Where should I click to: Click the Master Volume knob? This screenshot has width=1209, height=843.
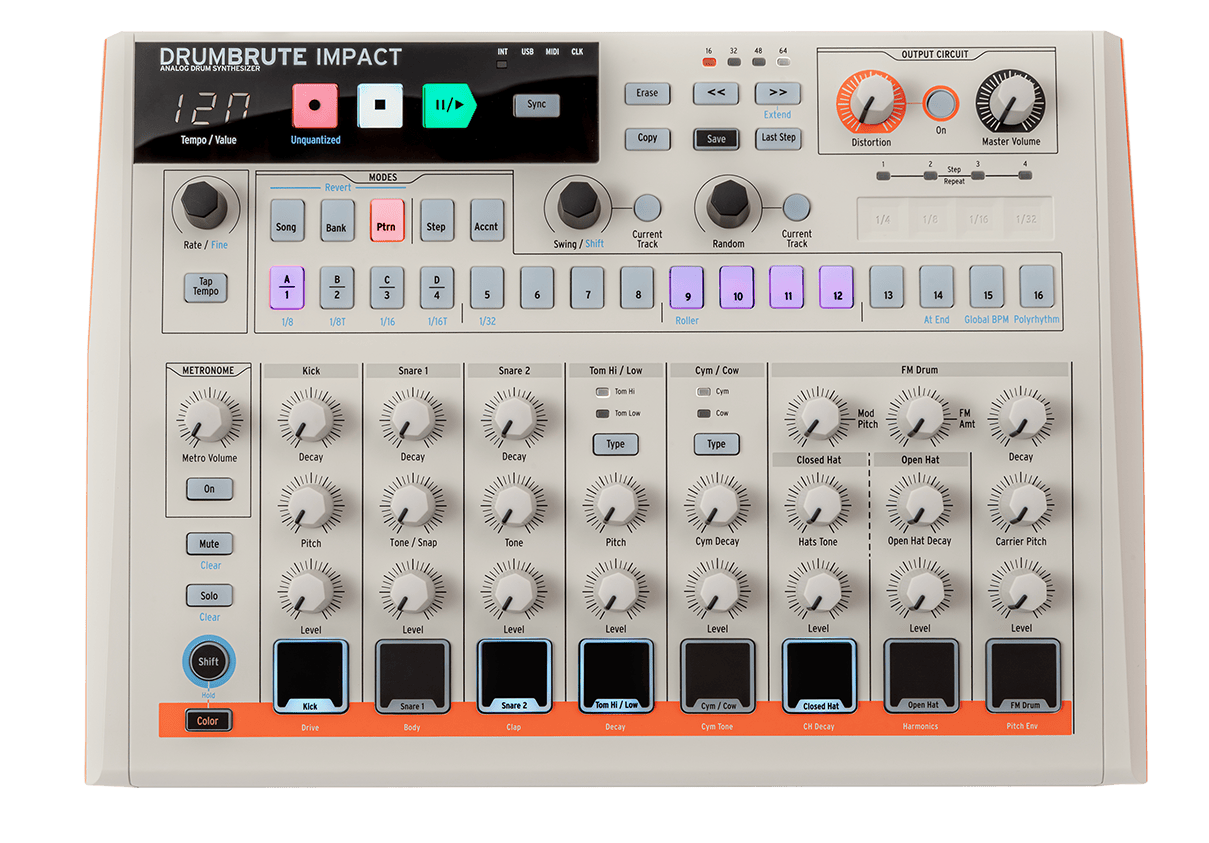[1009, 102]
